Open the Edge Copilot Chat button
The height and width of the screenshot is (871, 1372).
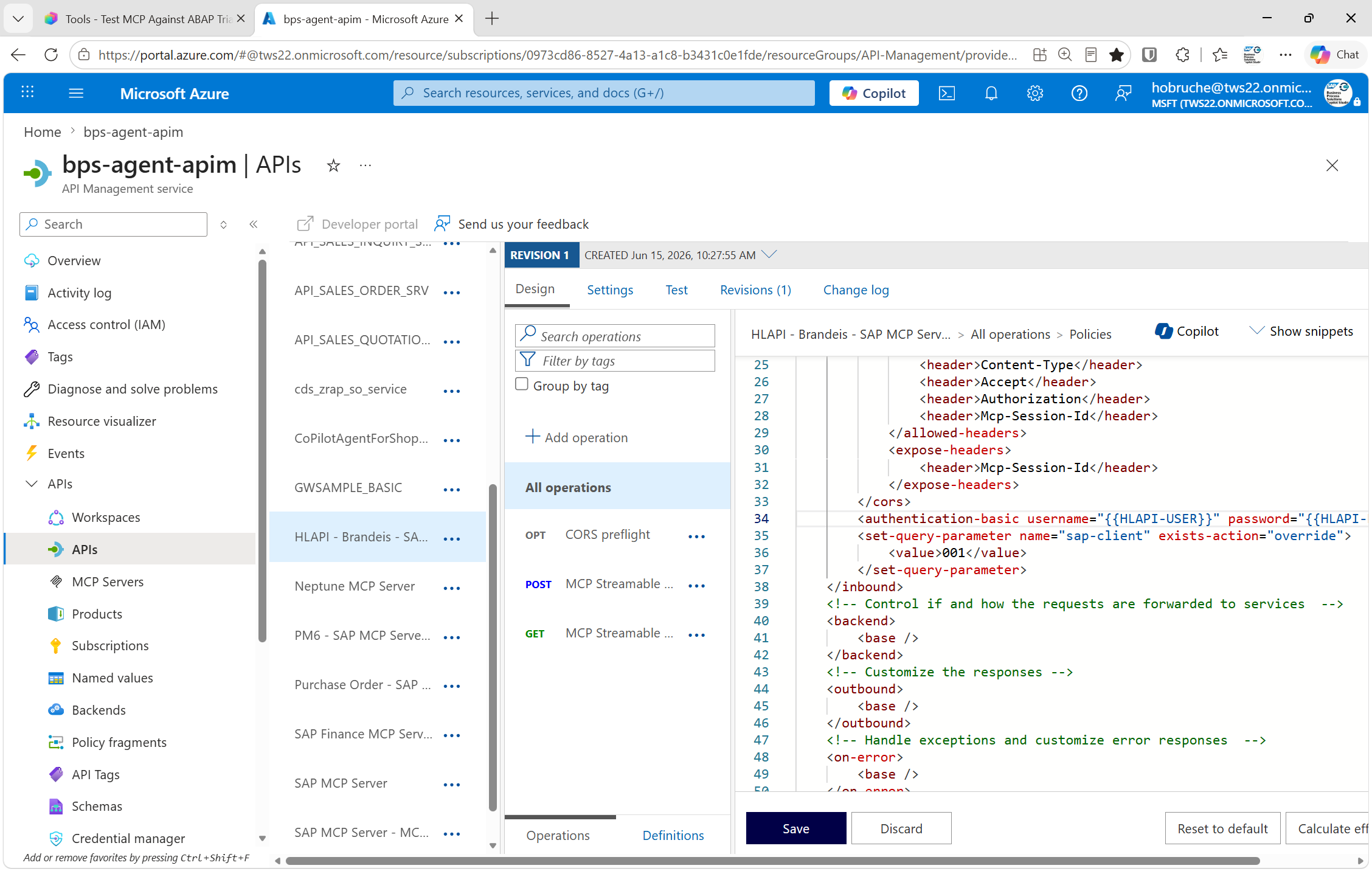click(x=1334, y=55)
